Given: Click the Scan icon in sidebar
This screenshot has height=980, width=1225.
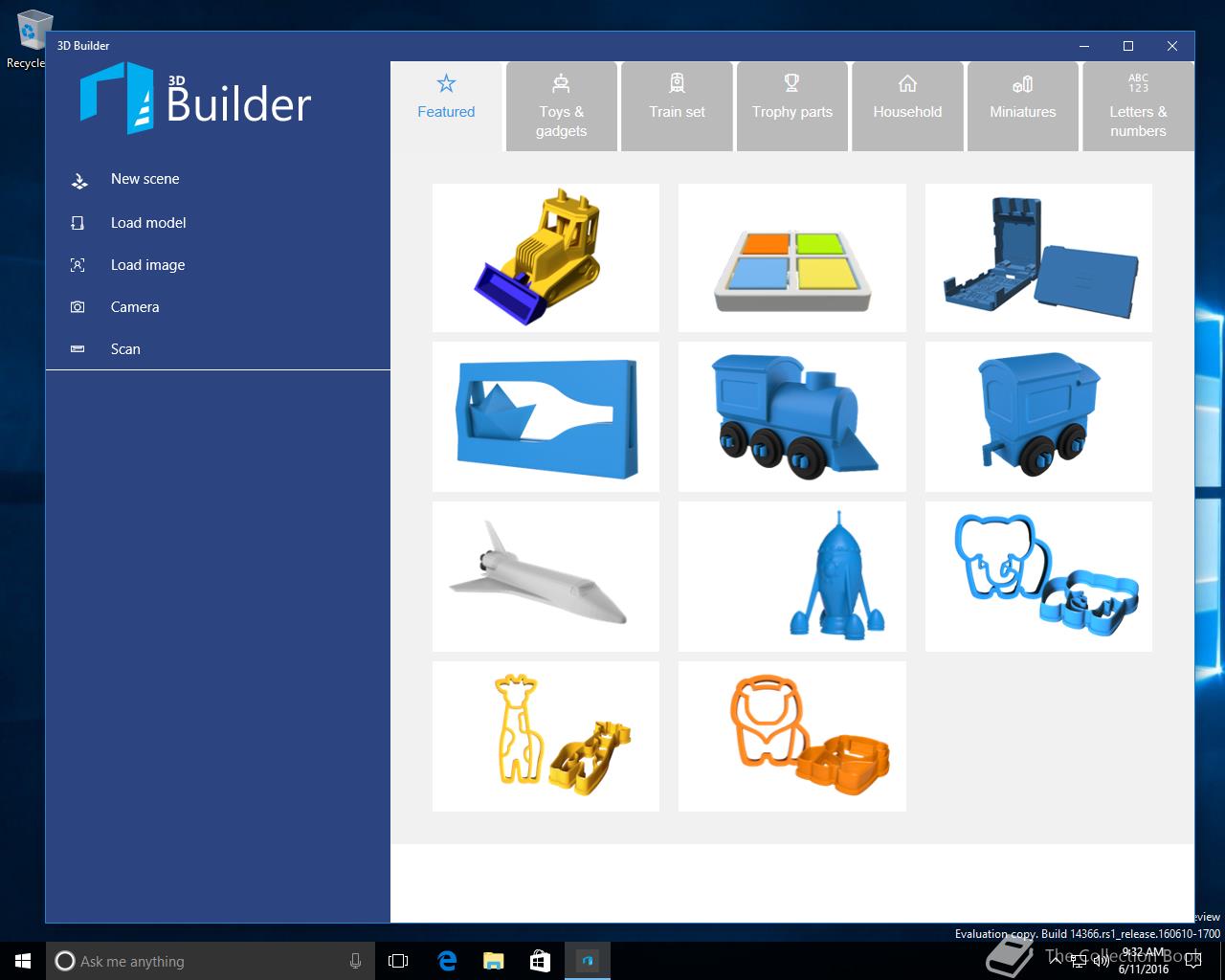Looking at the screenshot, I should point(78,349).
